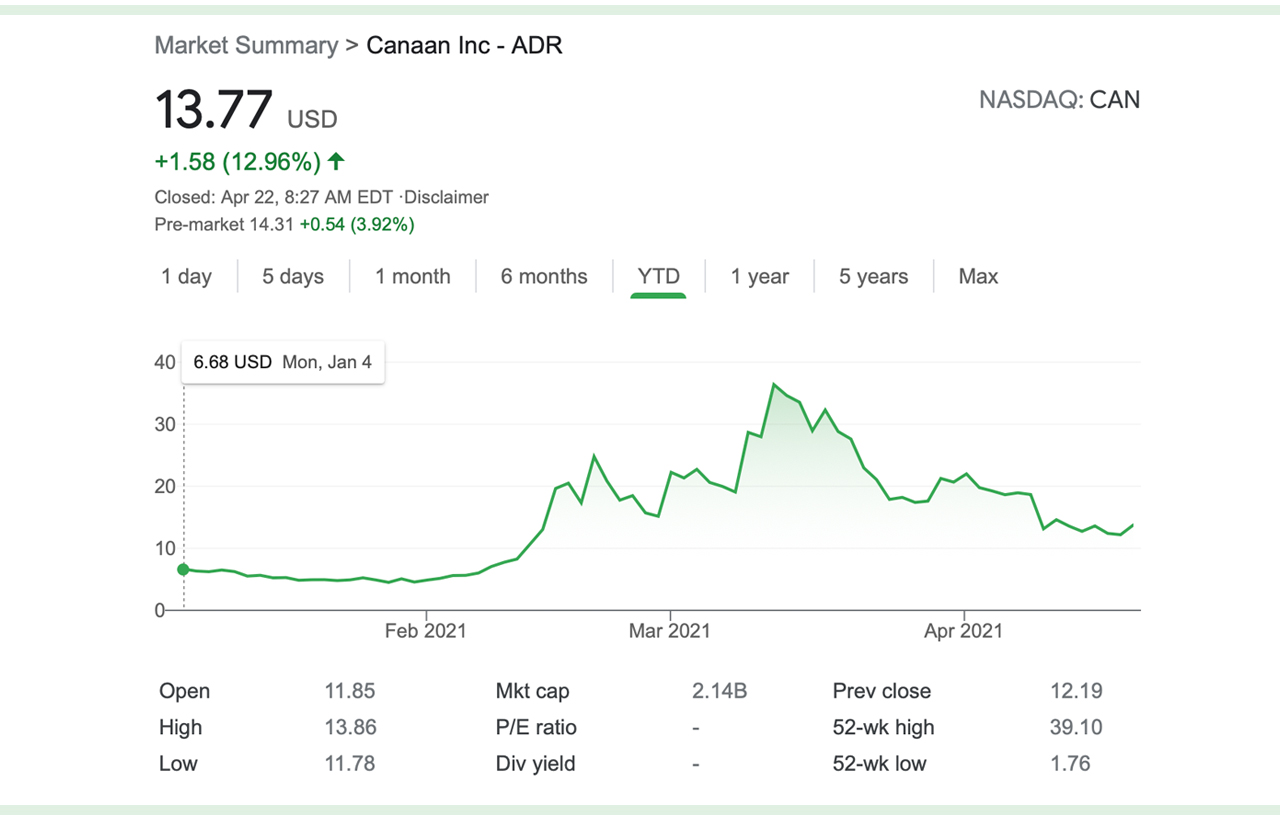The width and height of the screenshot is (1280, 820).
Task: Switch to the 1 day range tab
Action: [187, 277]
